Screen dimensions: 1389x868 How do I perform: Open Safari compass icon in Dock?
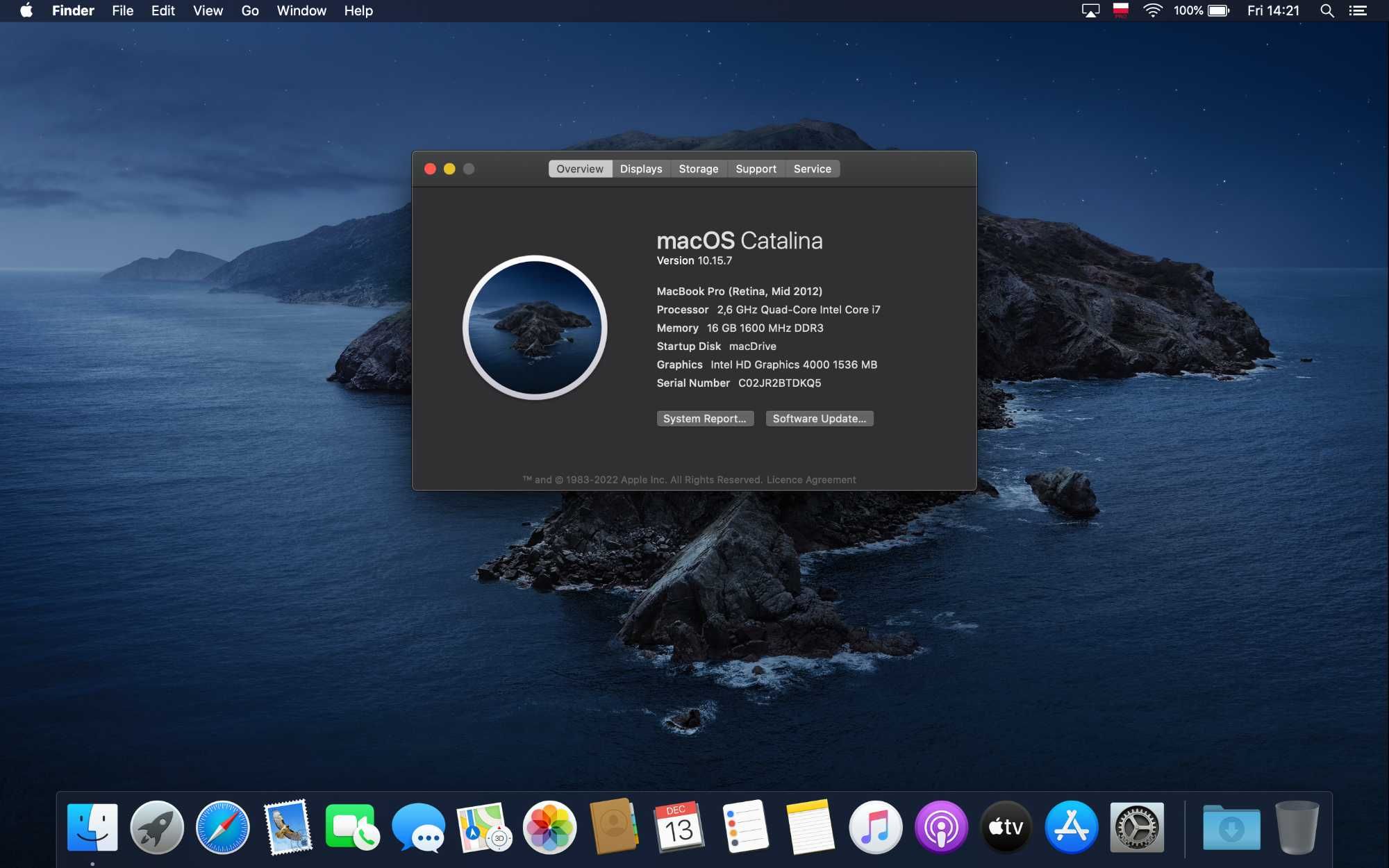click(x=222, y=827)
